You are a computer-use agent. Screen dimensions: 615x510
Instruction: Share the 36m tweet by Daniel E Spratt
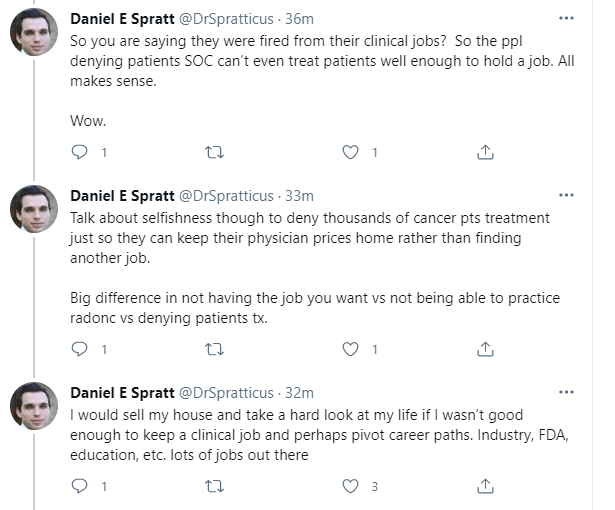[x=485, y=152]
